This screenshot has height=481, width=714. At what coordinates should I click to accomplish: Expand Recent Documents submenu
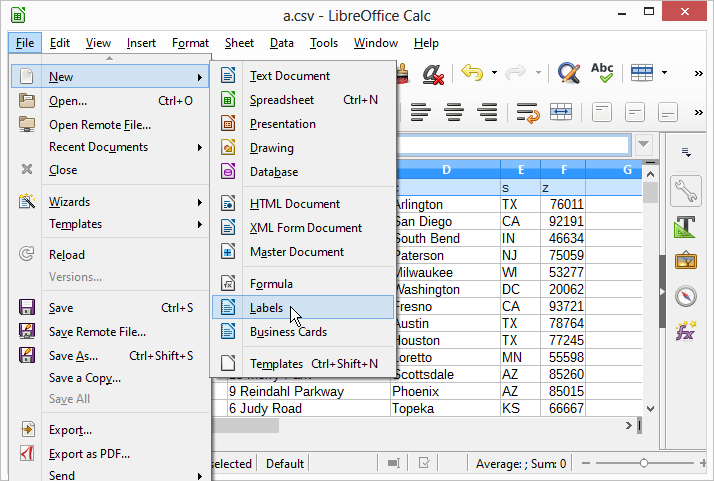click(199, 147)
